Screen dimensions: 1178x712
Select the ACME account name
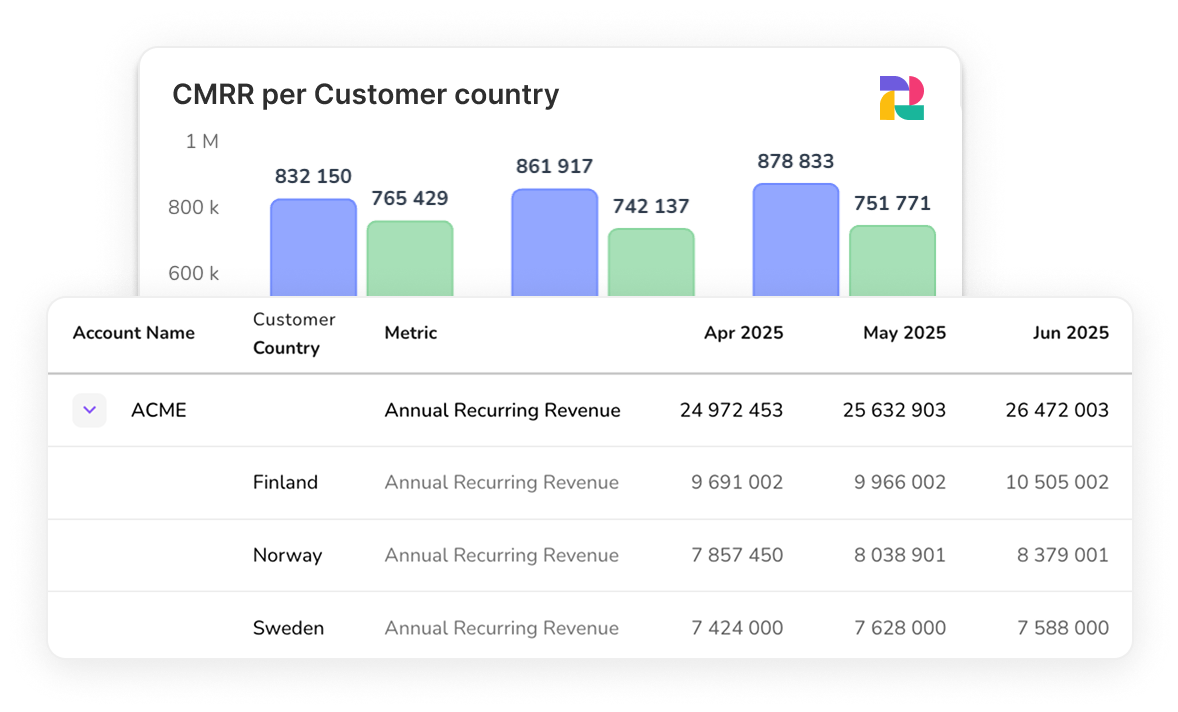158,410
